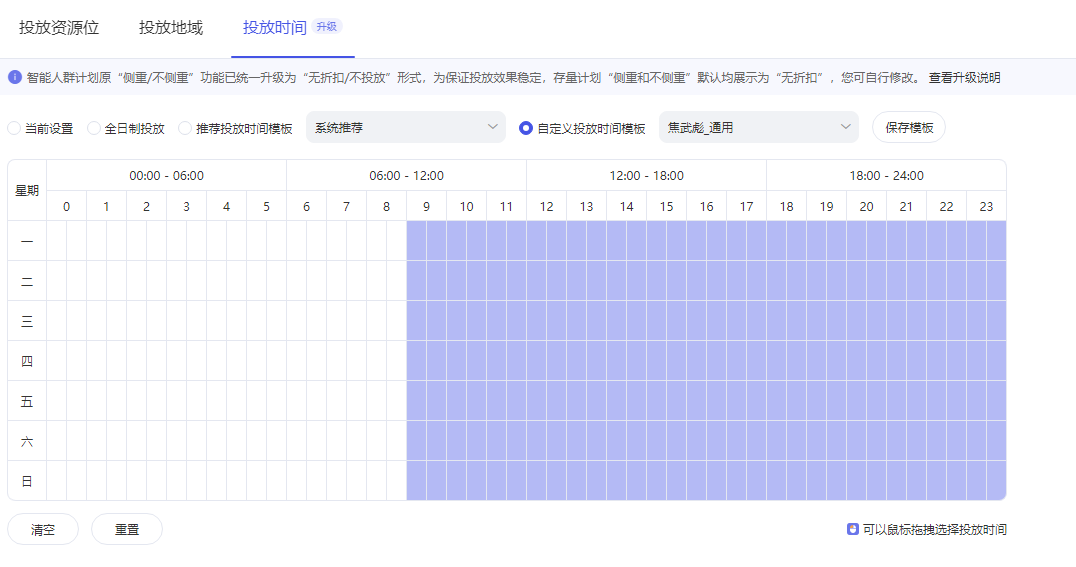The image size is (1076, 567).
Task: Click the hour 12 column header
Action: tap(546, 206)
